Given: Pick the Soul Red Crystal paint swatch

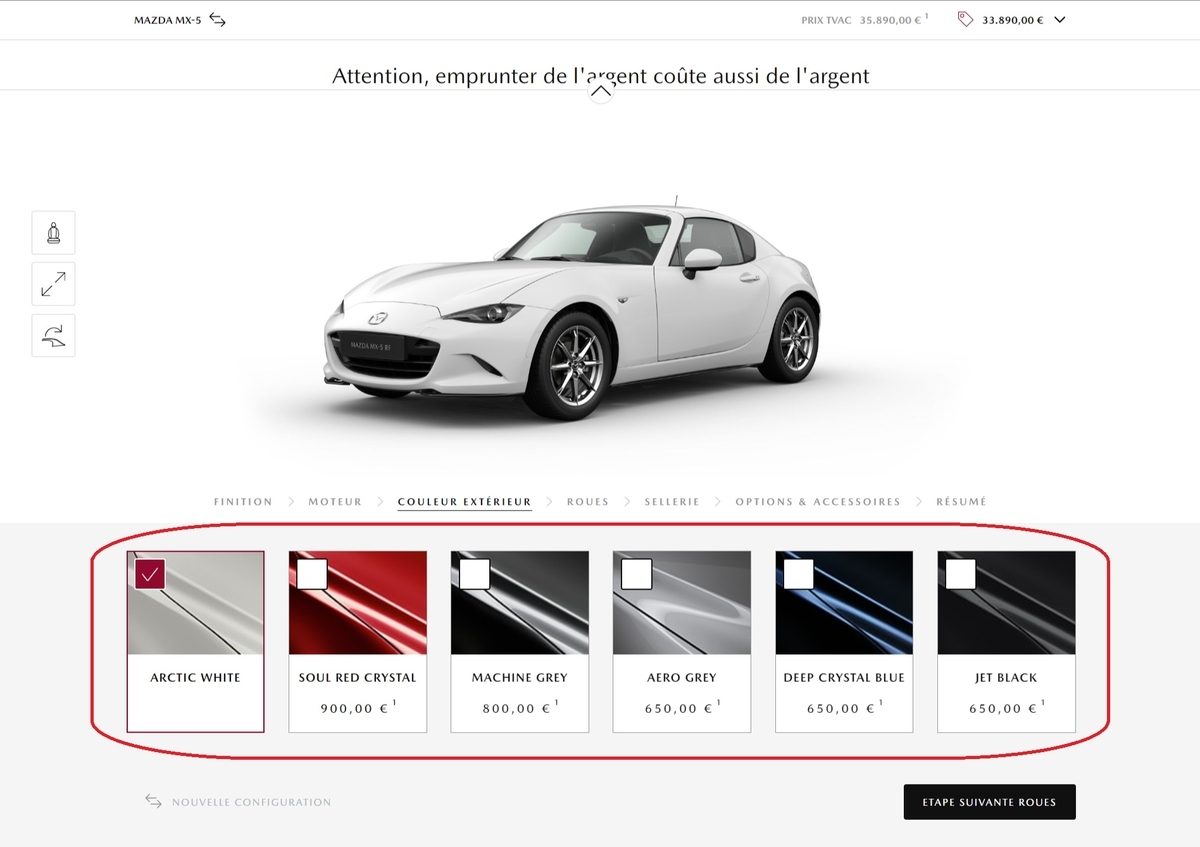Looking at the screenshot, I should 358,603.
